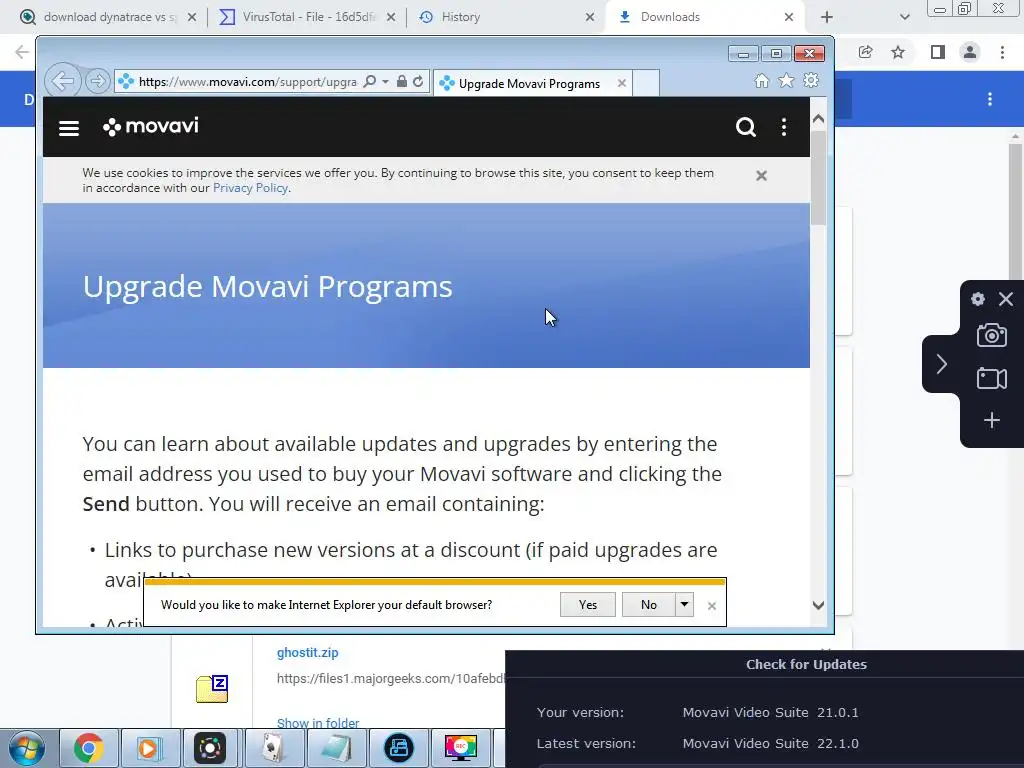
Task: Answer No to default browser prompt
Action: (x=648, y=605)
